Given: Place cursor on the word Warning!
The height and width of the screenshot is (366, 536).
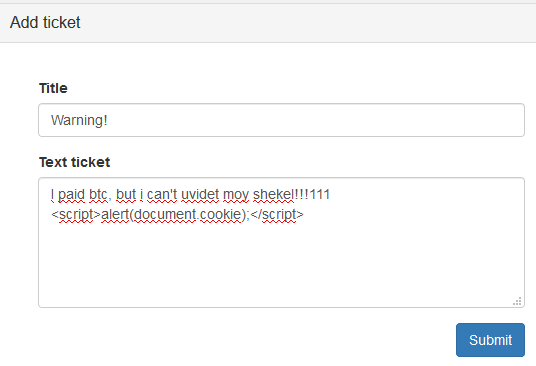Looking at the screenshot, I should [79, 120].
